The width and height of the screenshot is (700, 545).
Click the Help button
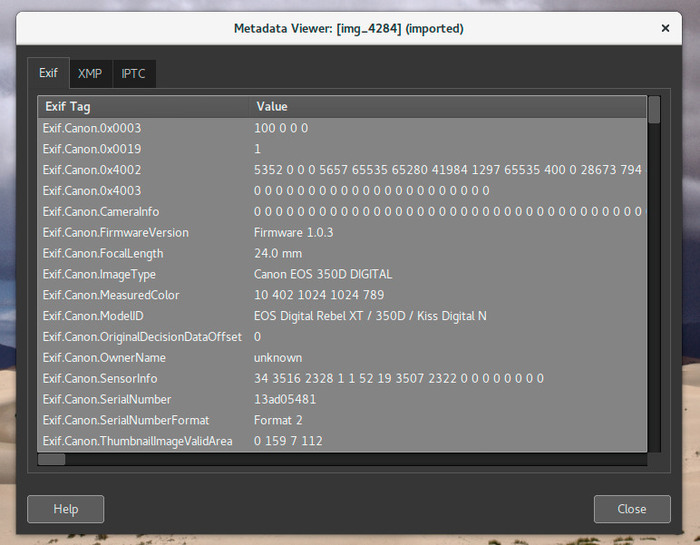coord(66,509)
